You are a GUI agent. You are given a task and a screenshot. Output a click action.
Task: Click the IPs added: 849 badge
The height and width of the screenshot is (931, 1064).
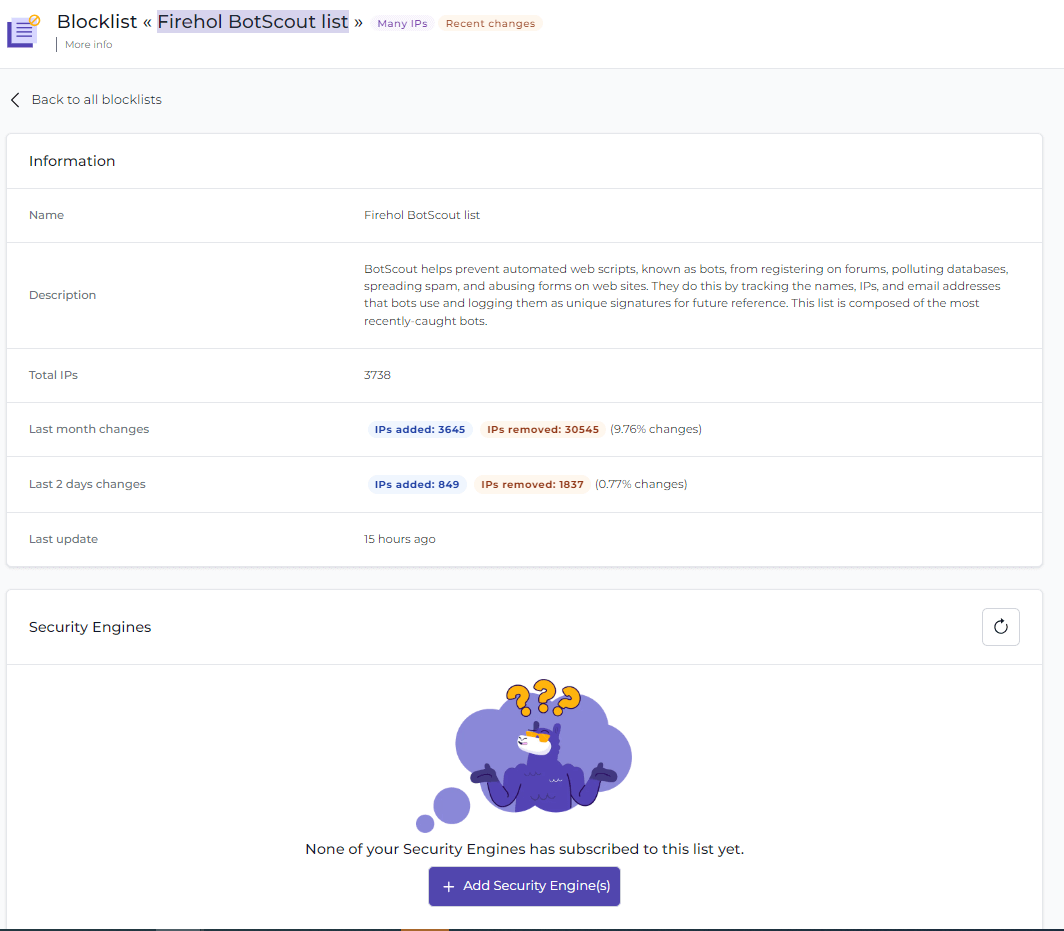[x=416, y=484]
